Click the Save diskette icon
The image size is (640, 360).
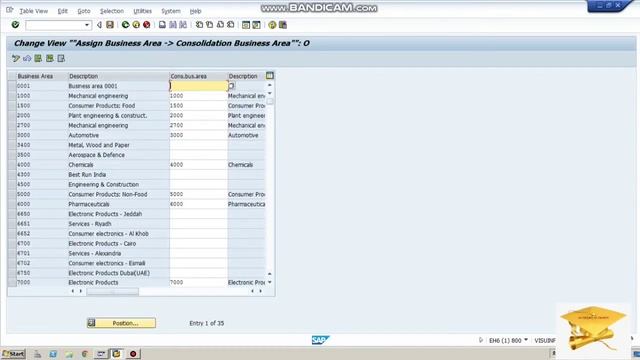tap(110, 25)
